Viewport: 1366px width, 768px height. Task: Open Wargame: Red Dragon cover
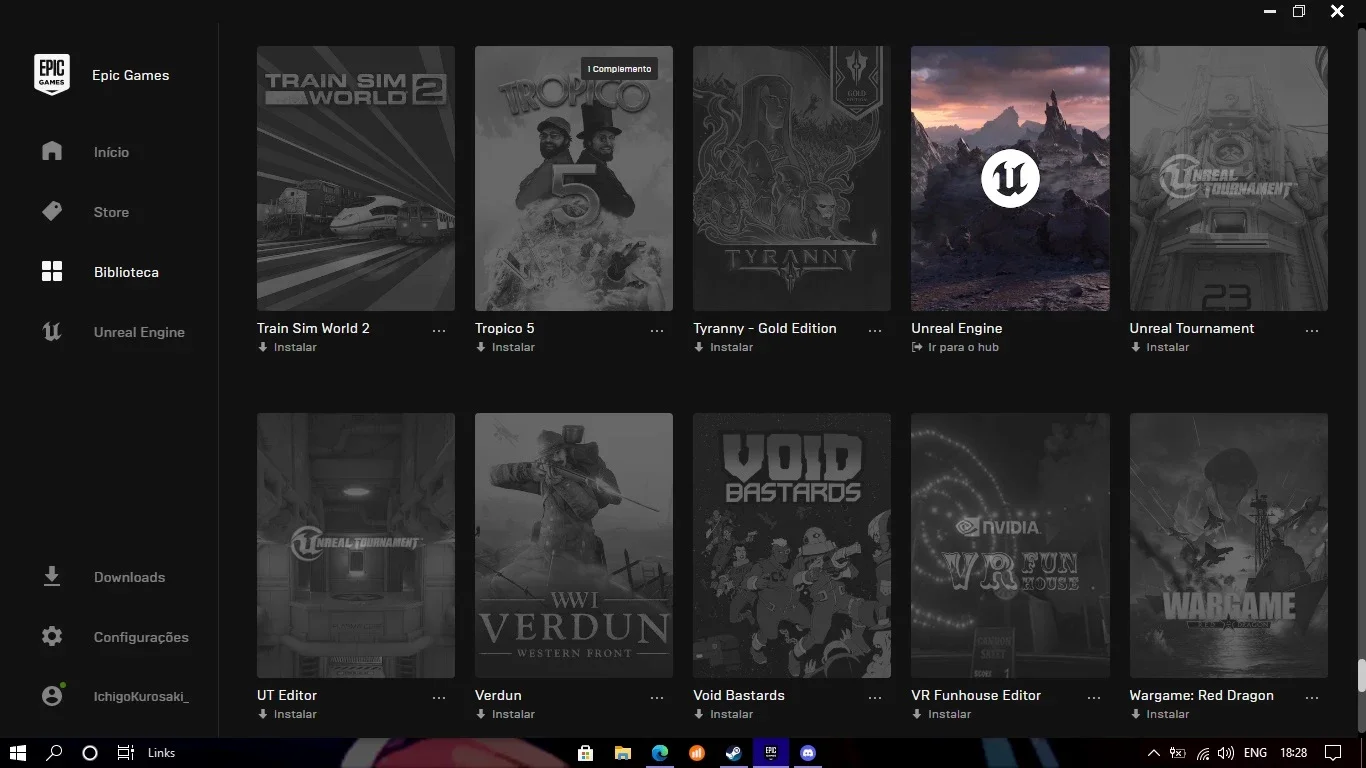[x=1229, y=546]
